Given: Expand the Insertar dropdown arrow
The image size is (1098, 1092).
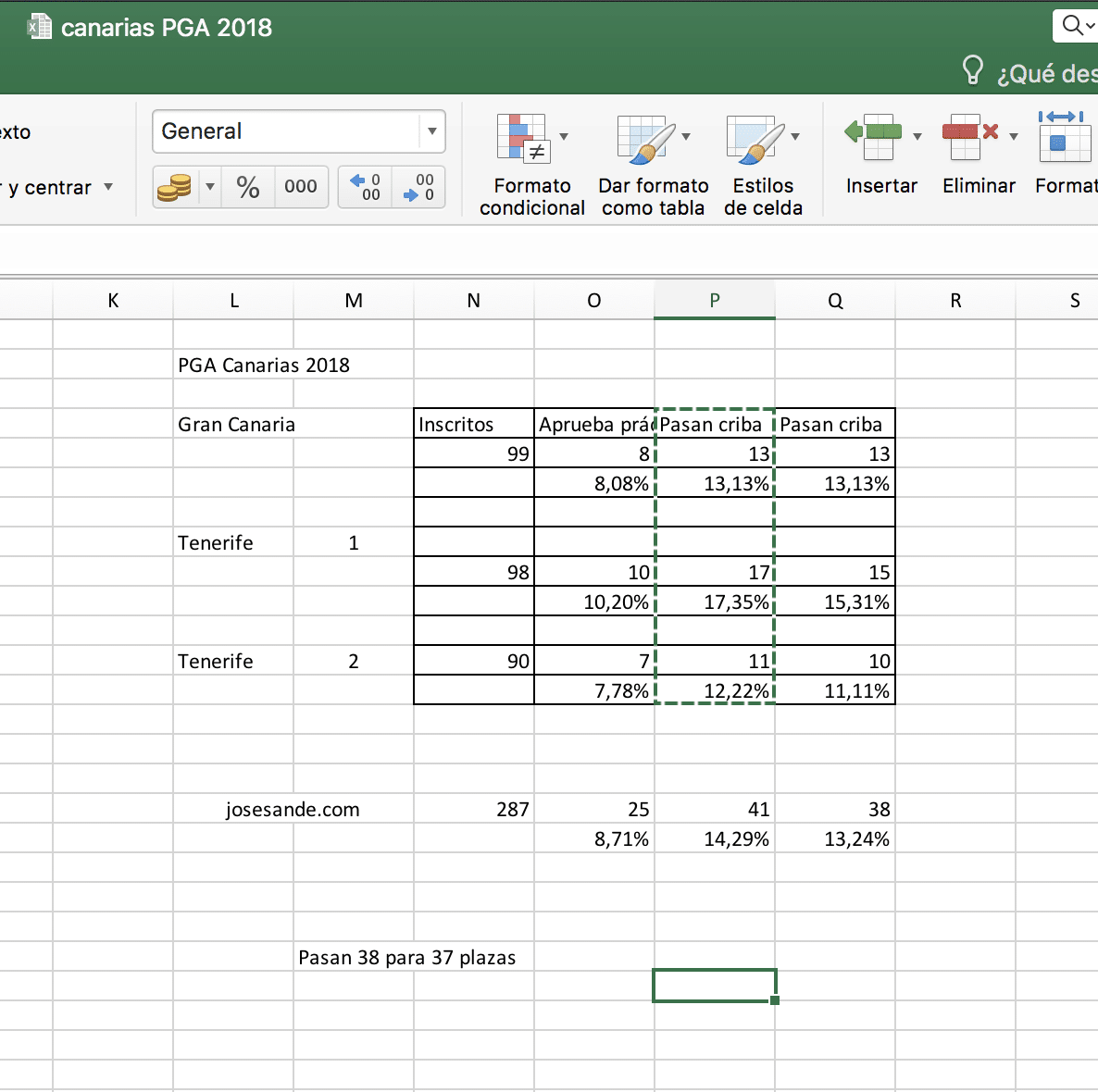Looking at the screenshot, I should tap(917, 137).
